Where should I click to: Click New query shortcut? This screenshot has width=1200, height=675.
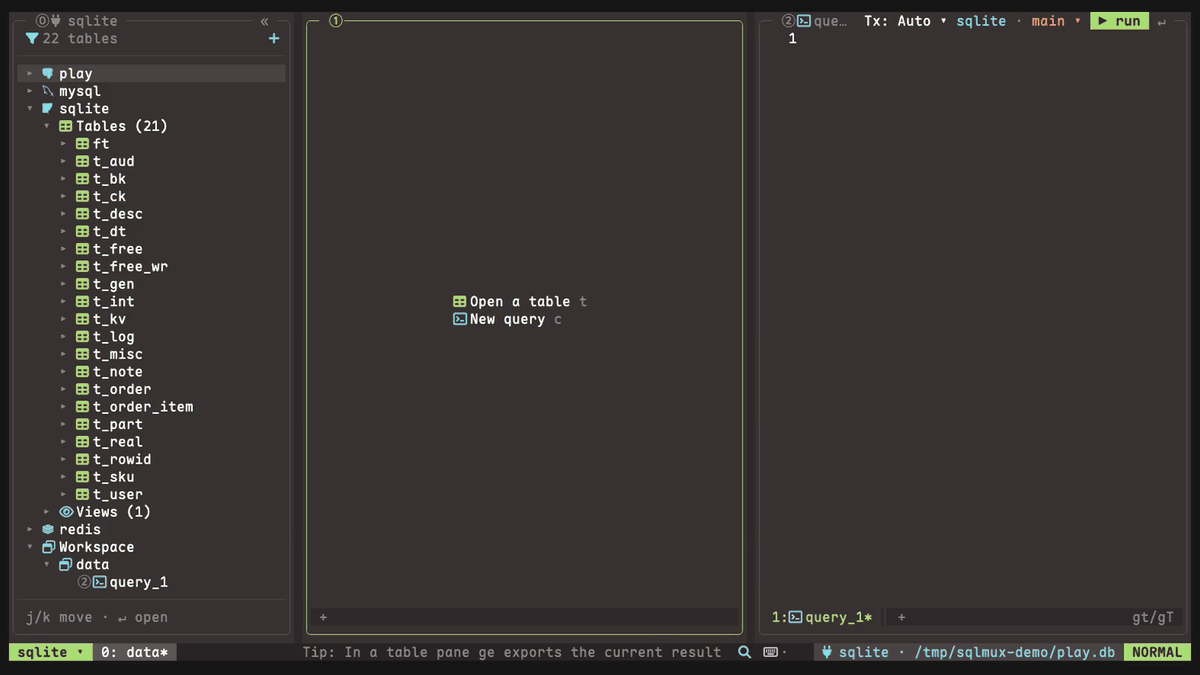point(507,320)
